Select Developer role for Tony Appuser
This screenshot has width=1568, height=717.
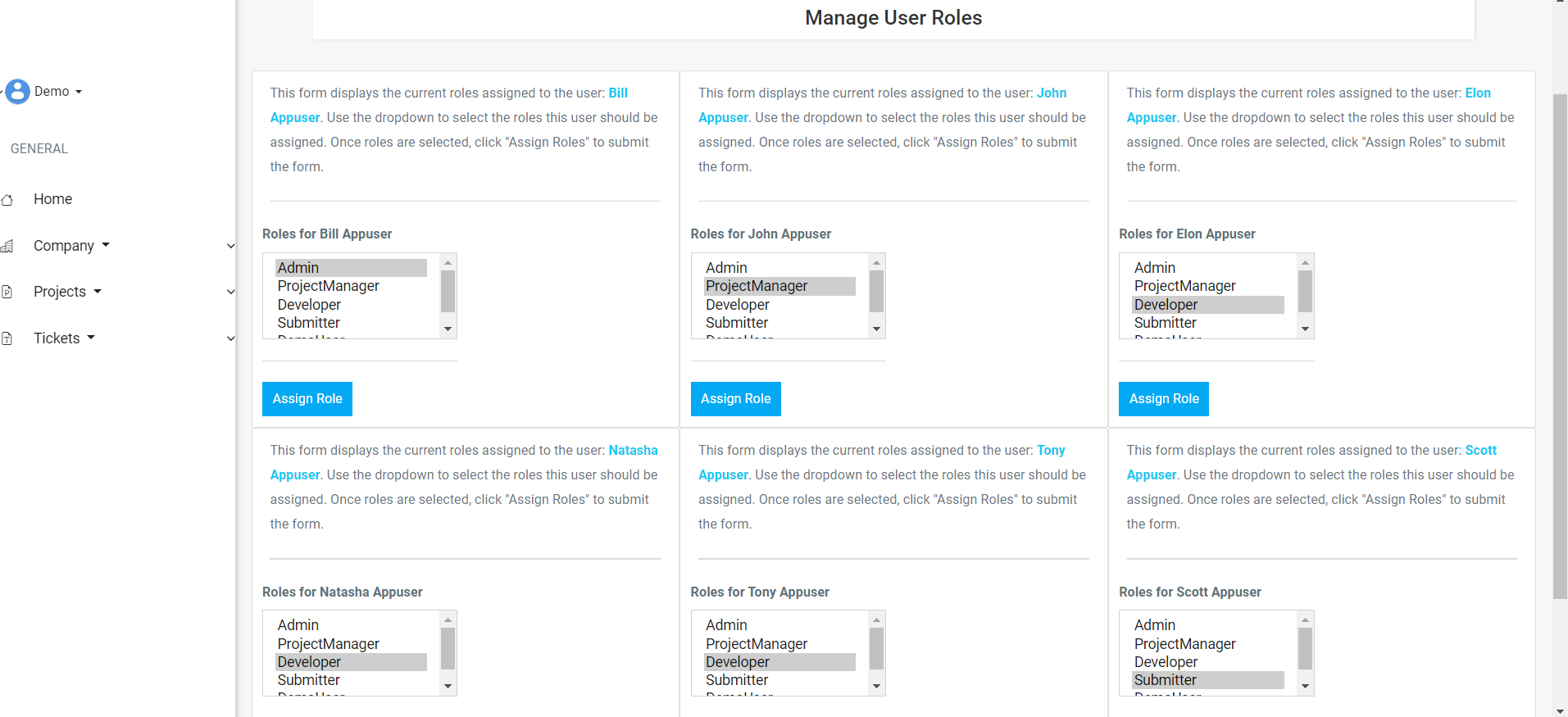[x=779, y=662]
